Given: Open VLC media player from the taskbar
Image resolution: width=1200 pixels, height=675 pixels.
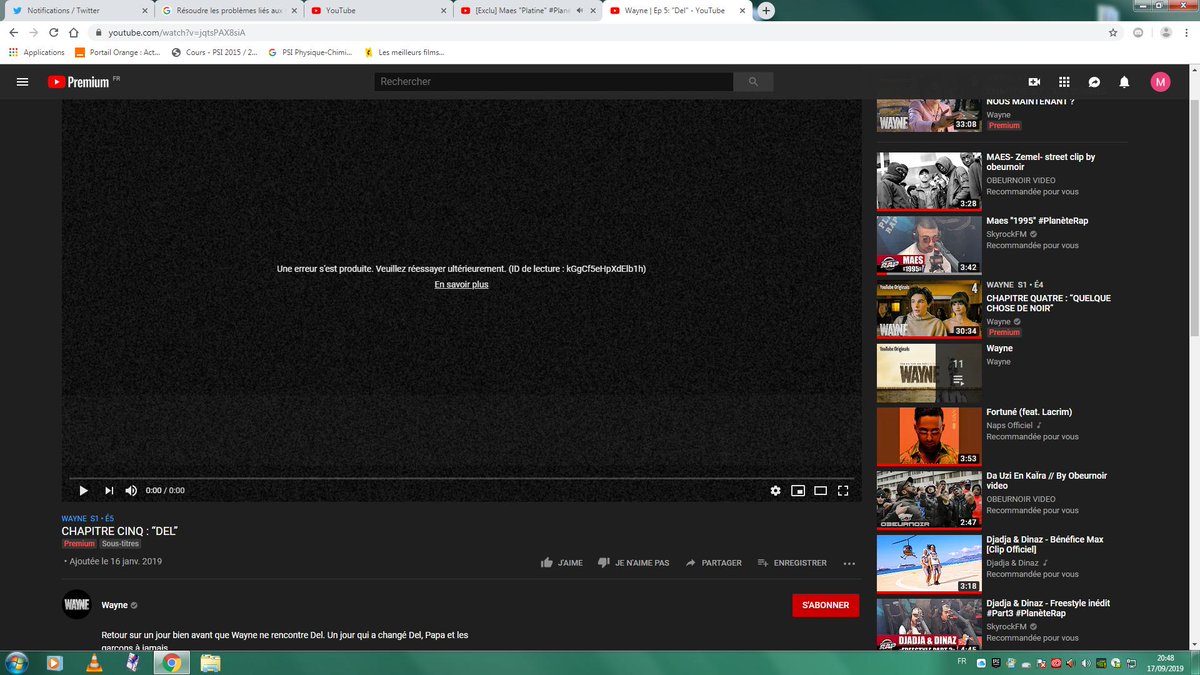Looking at the screenshot, I should [93, 662].
